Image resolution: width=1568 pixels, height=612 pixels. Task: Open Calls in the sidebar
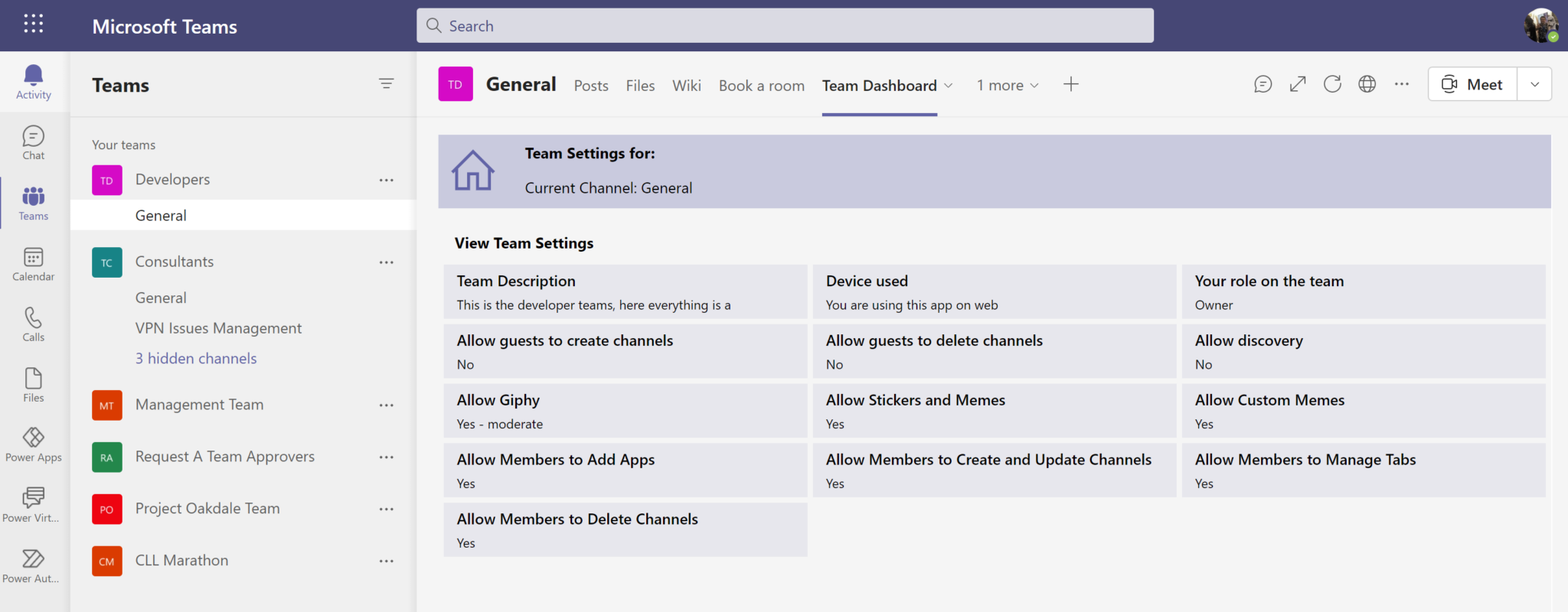click(x=34, y=324)
